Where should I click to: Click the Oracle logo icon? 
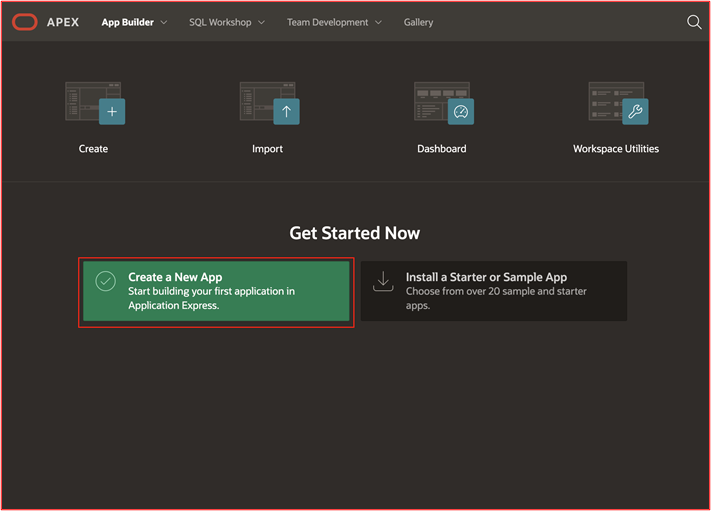click(24, 22)
